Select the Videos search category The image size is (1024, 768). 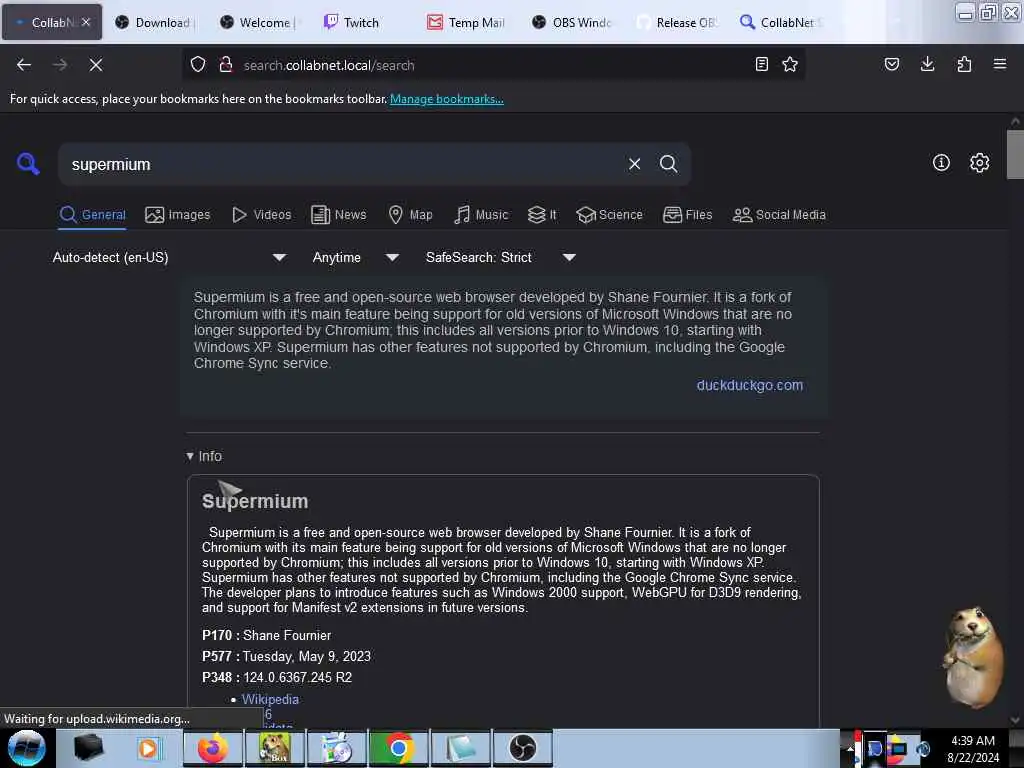point(262,214)
